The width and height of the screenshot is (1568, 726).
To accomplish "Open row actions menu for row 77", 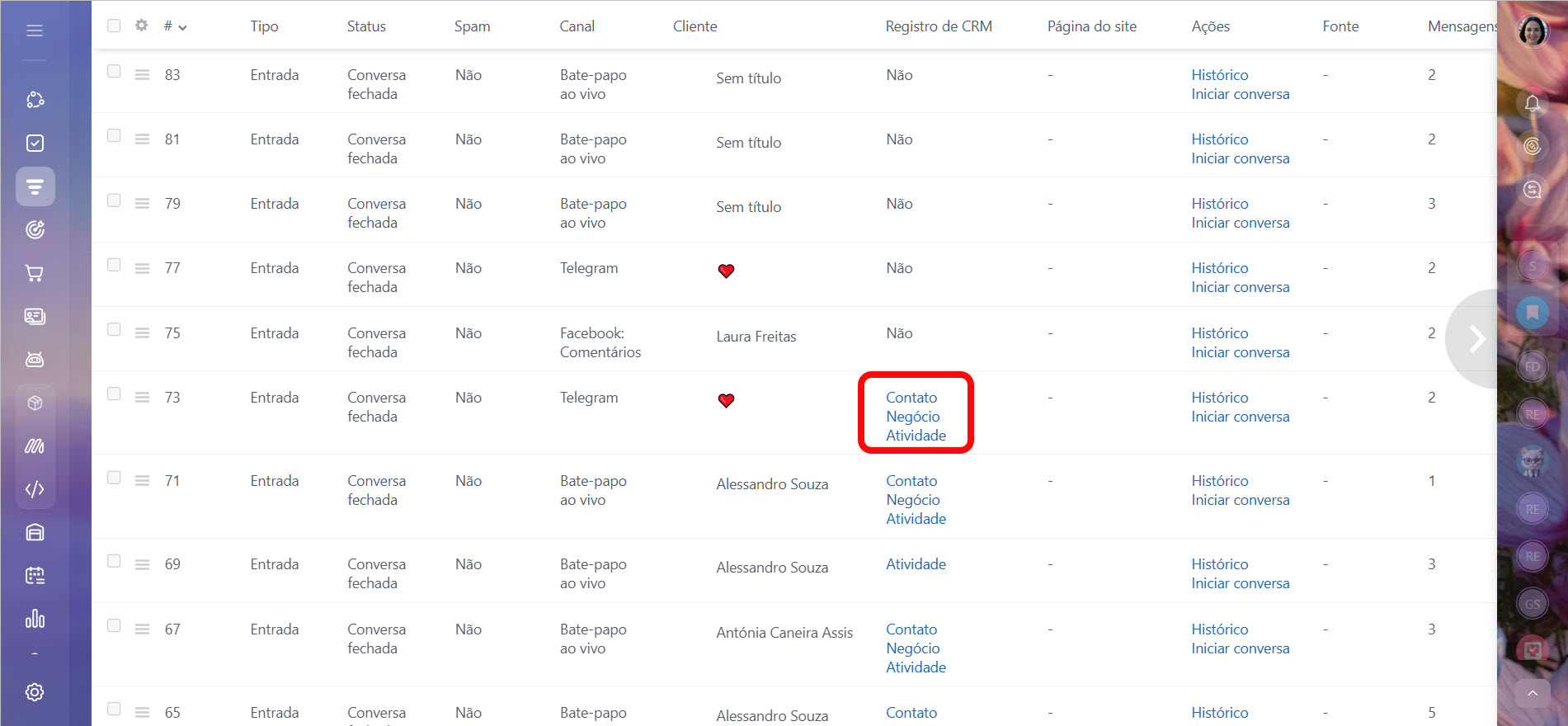I will click(142, 268).
